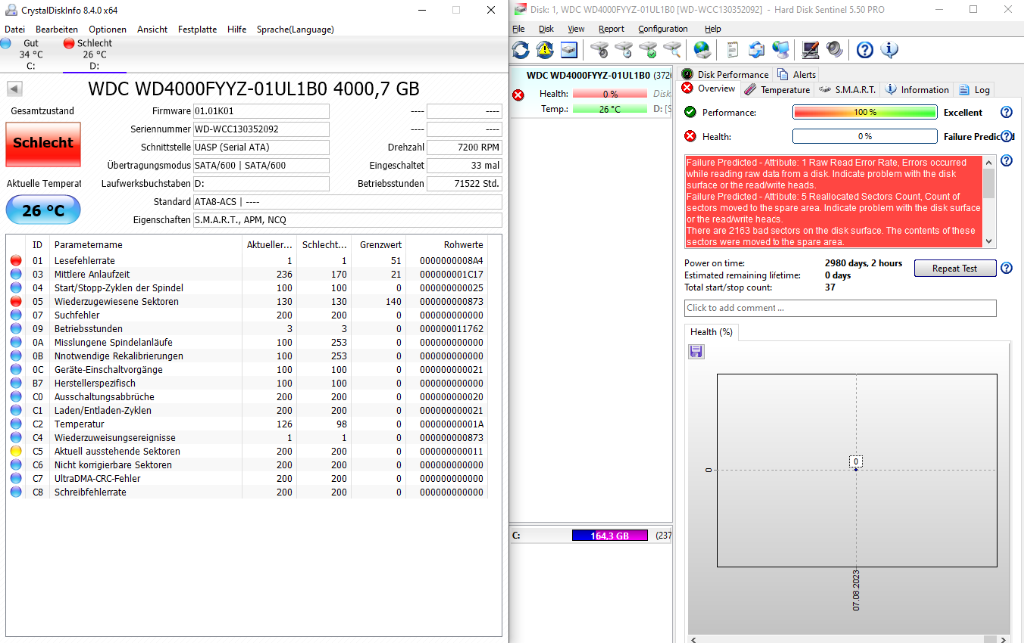The width and height of the screenshot is (1024, 643).
Task: Click the monitor with pen configuration icon
Action: pyautogui.click(x=810, y=50)
